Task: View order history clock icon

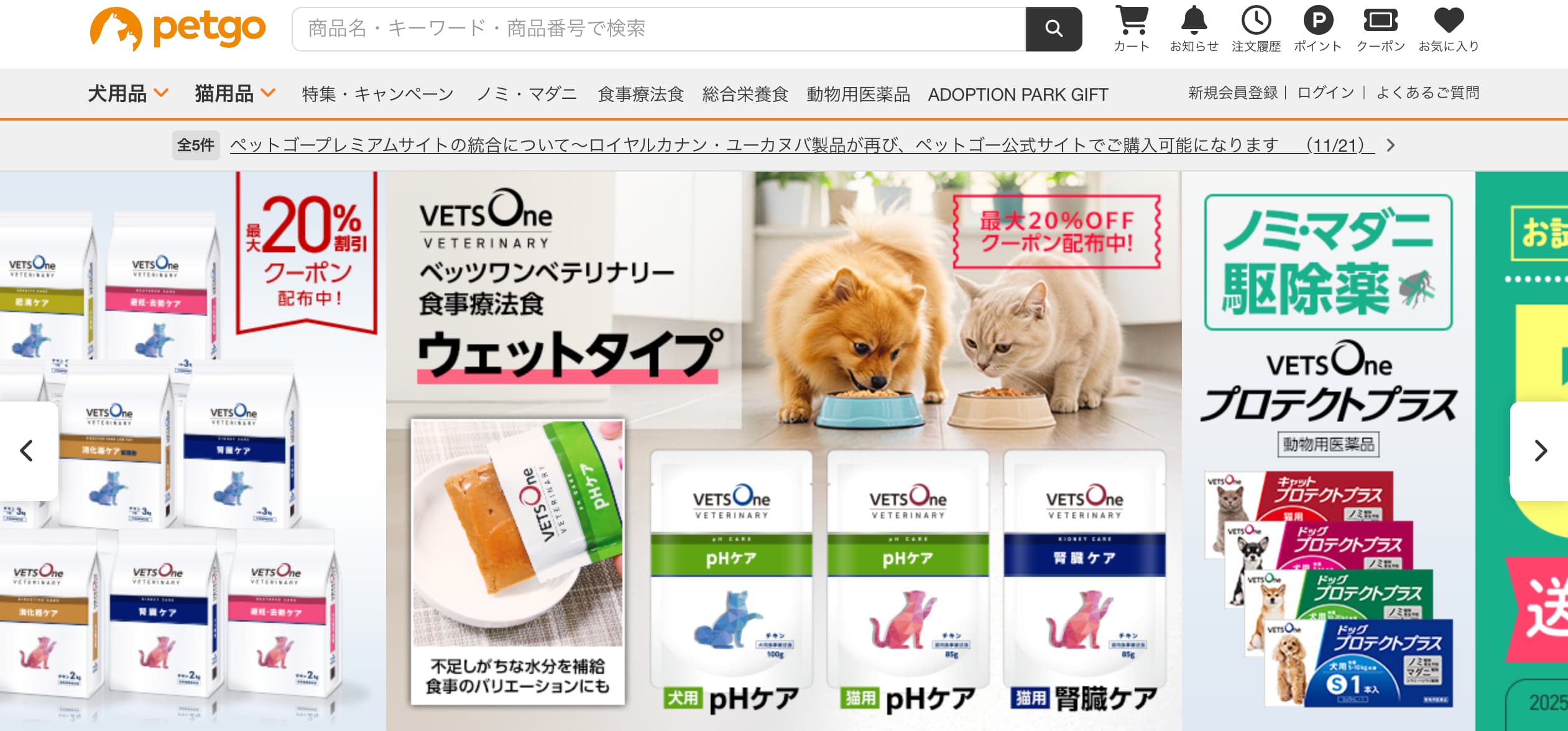Action: pyautogui.click(x=1256, y=29)
